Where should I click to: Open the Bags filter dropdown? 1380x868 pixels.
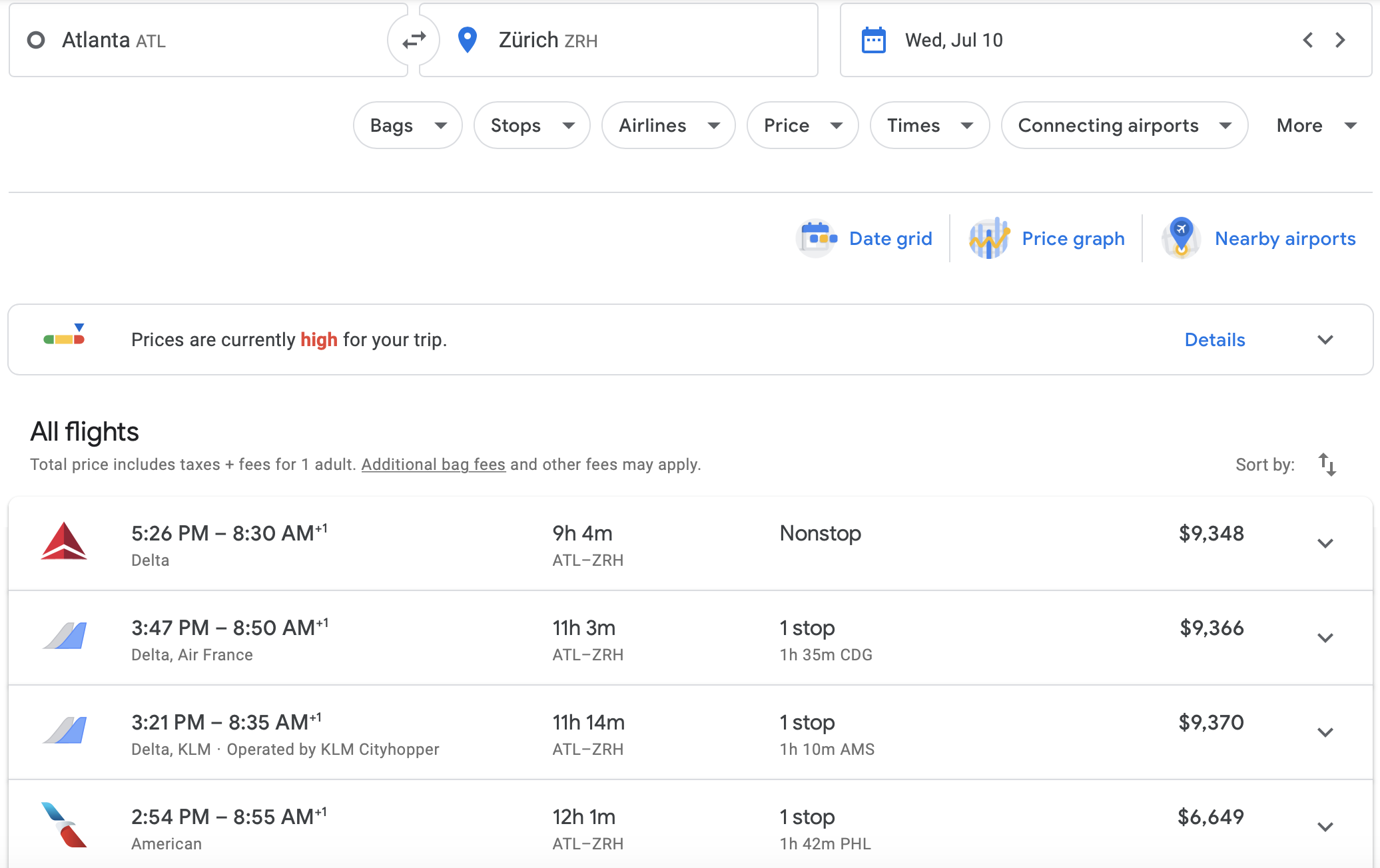pos(408,125)
